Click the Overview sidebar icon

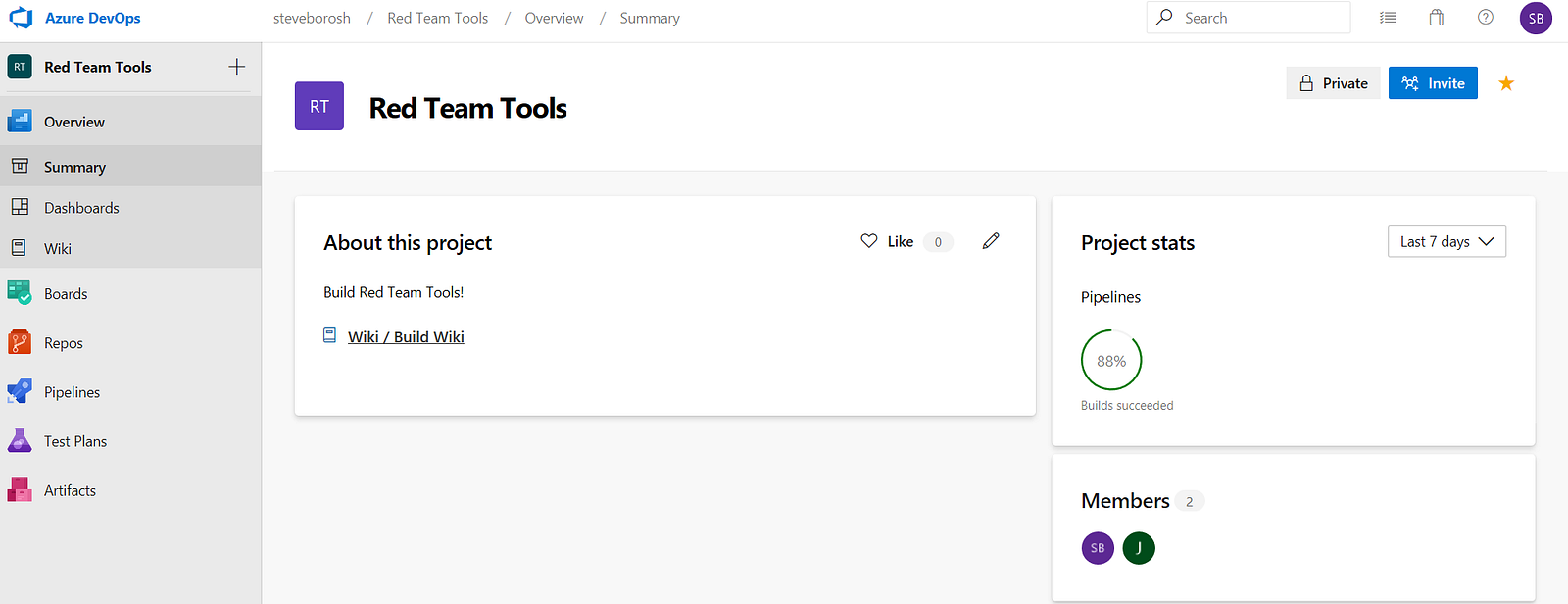tap(20, 122)
